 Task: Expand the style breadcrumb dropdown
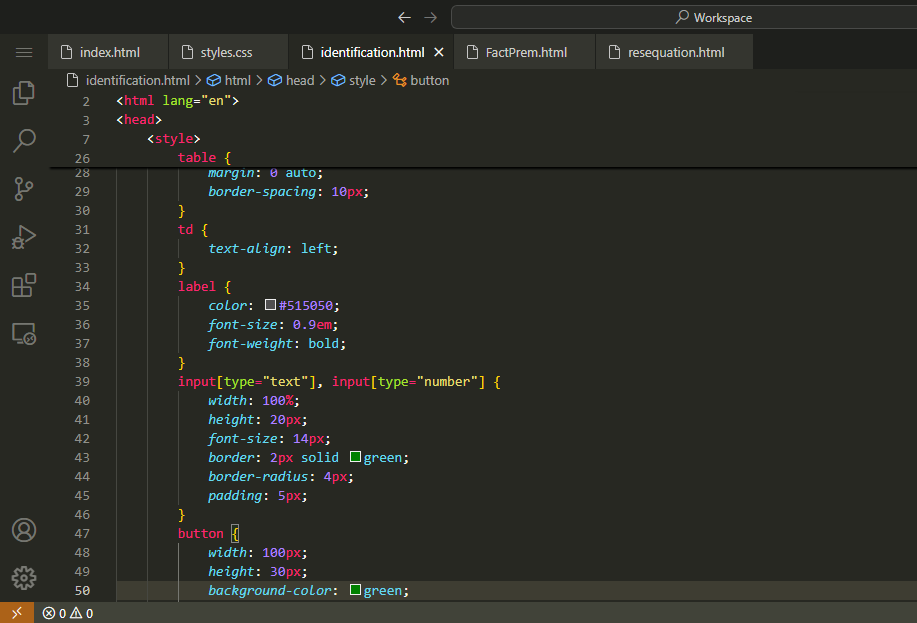(362, 80)
